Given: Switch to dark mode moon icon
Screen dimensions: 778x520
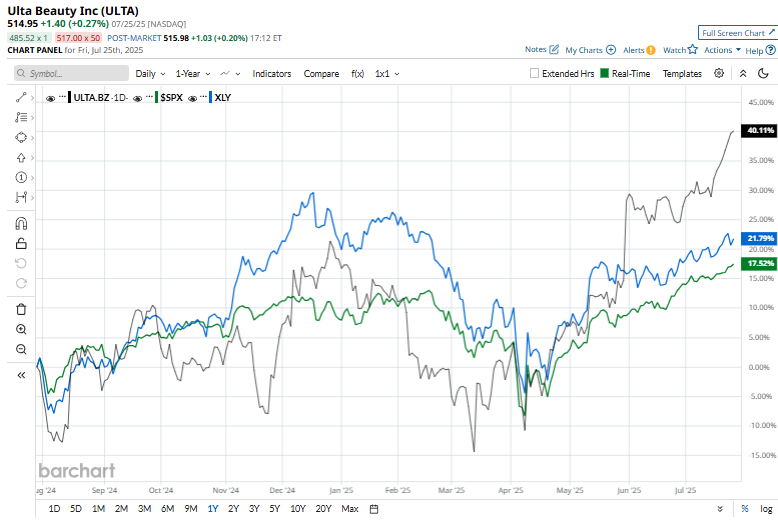Looking at the screenshot, I should 763,73.
